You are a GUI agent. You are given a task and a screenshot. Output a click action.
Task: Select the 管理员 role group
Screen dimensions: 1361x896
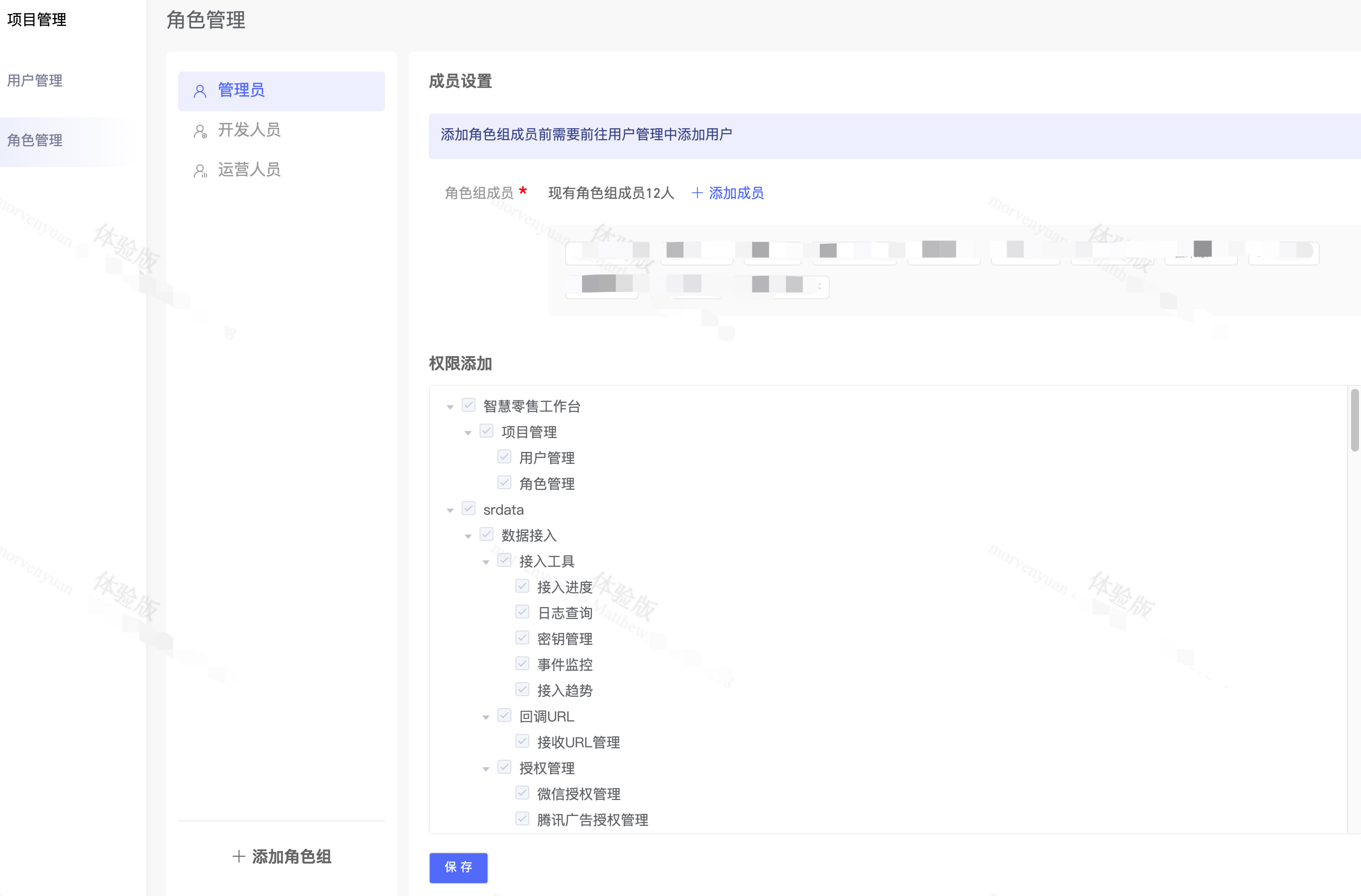[x=282, y=91]
